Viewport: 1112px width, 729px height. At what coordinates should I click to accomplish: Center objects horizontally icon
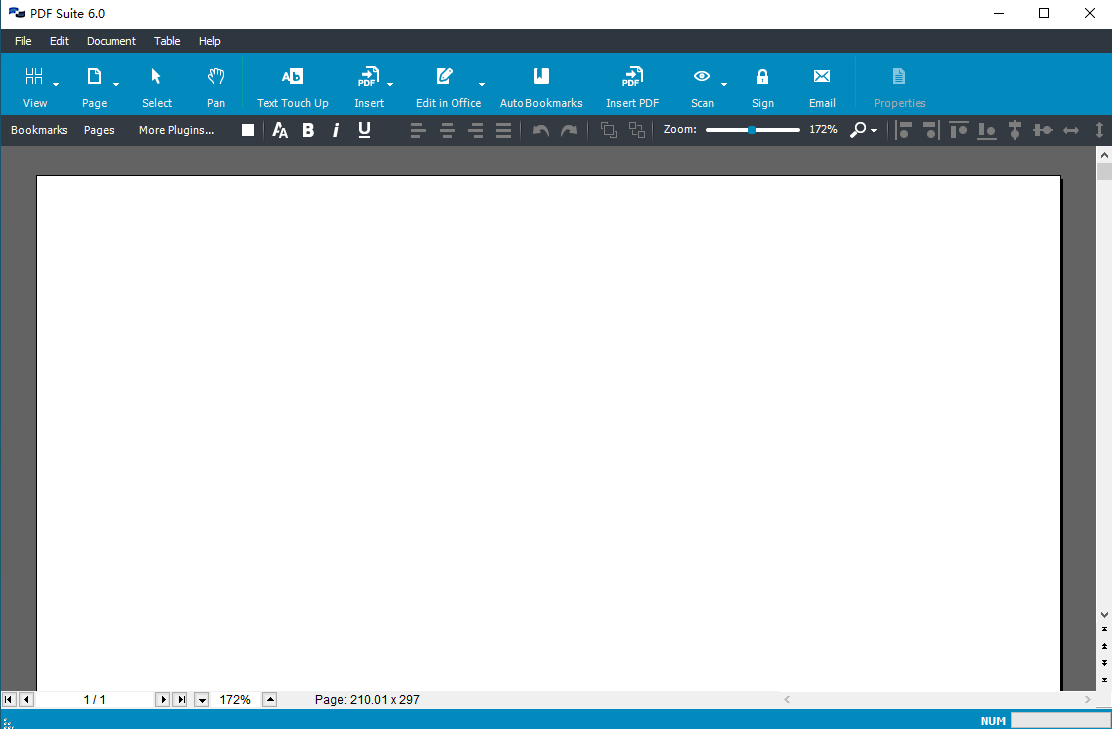[1015, 130]
